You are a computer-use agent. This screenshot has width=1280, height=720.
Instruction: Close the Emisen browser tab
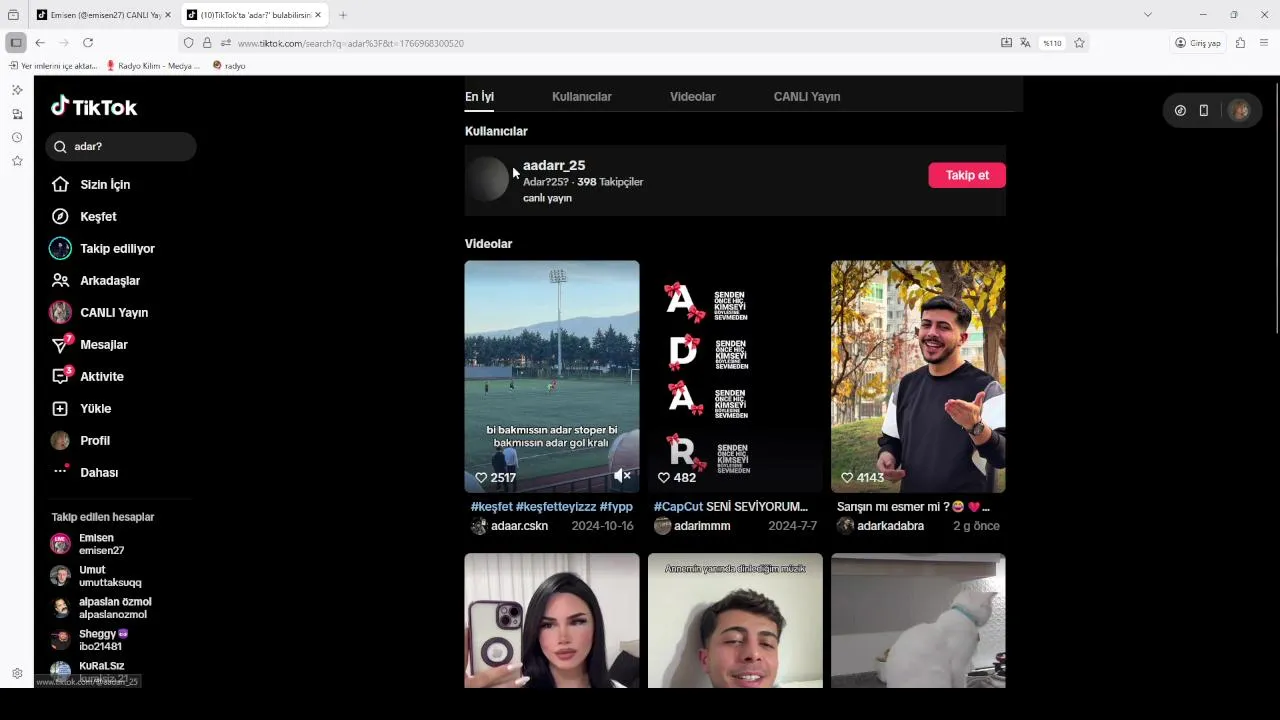[168, 15]
